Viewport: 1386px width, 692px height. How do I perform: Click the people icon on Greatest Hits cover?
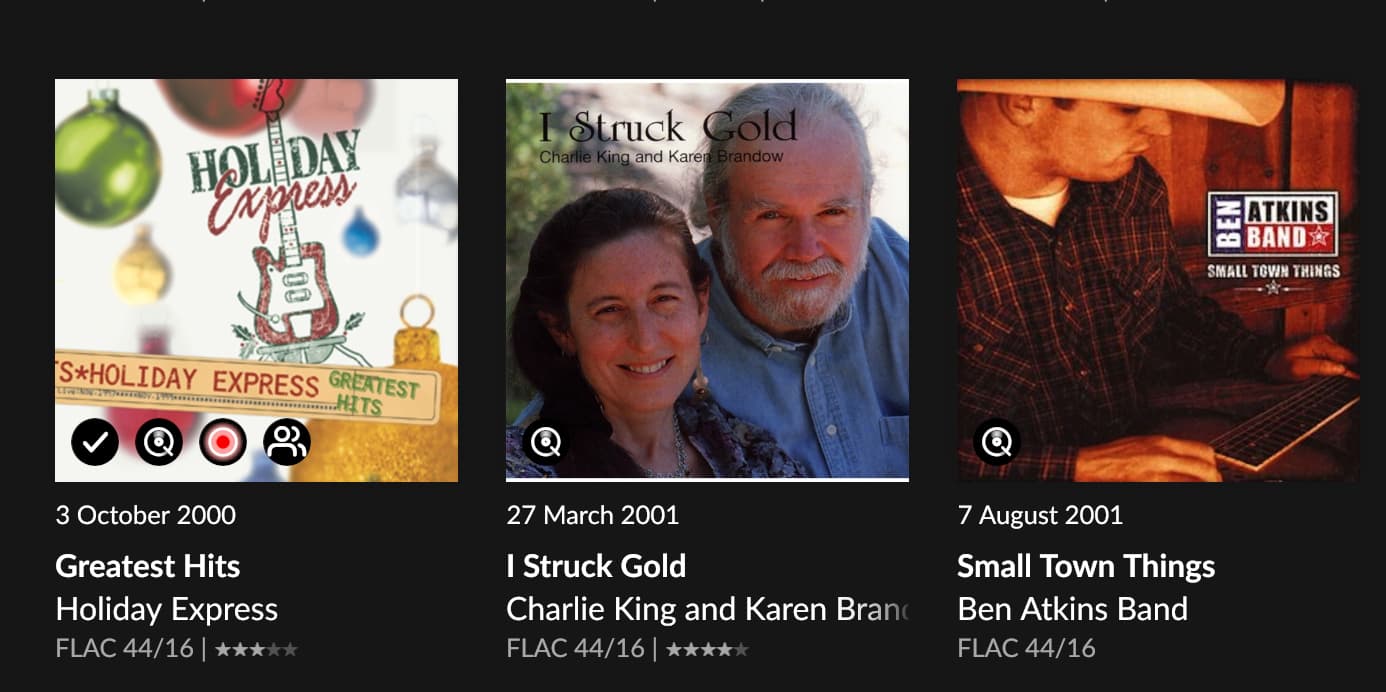pyautogui.click(x=287, y=442)
